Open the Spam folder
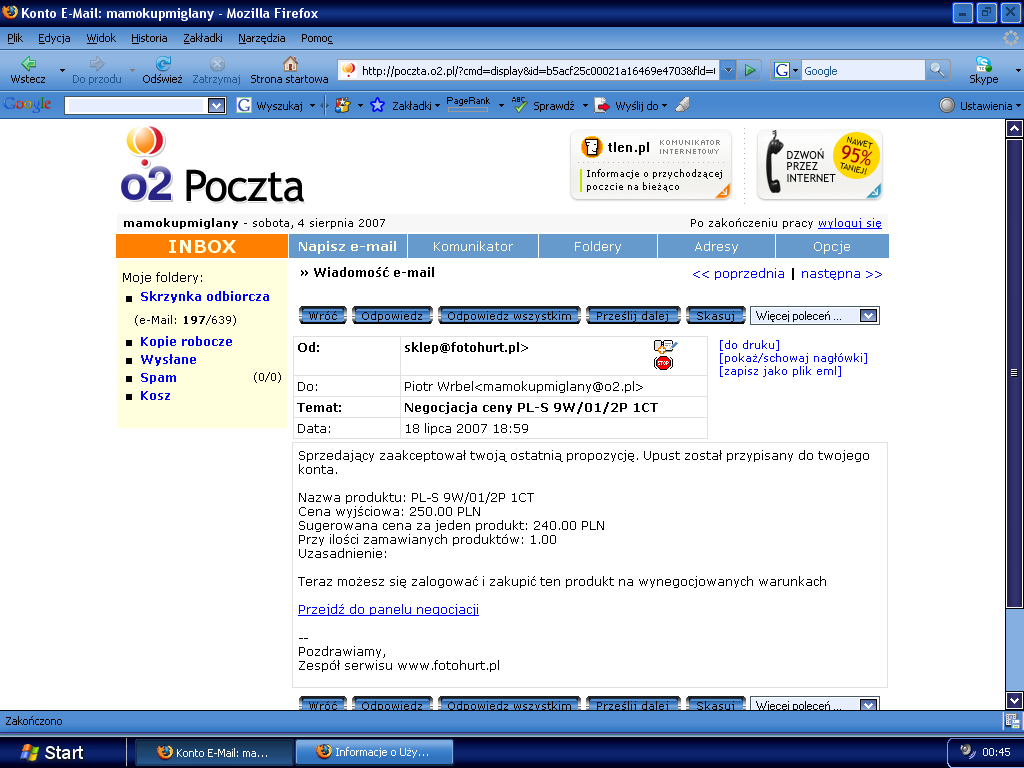Screen dimensions: 1024x768 [x=158, y=377]
